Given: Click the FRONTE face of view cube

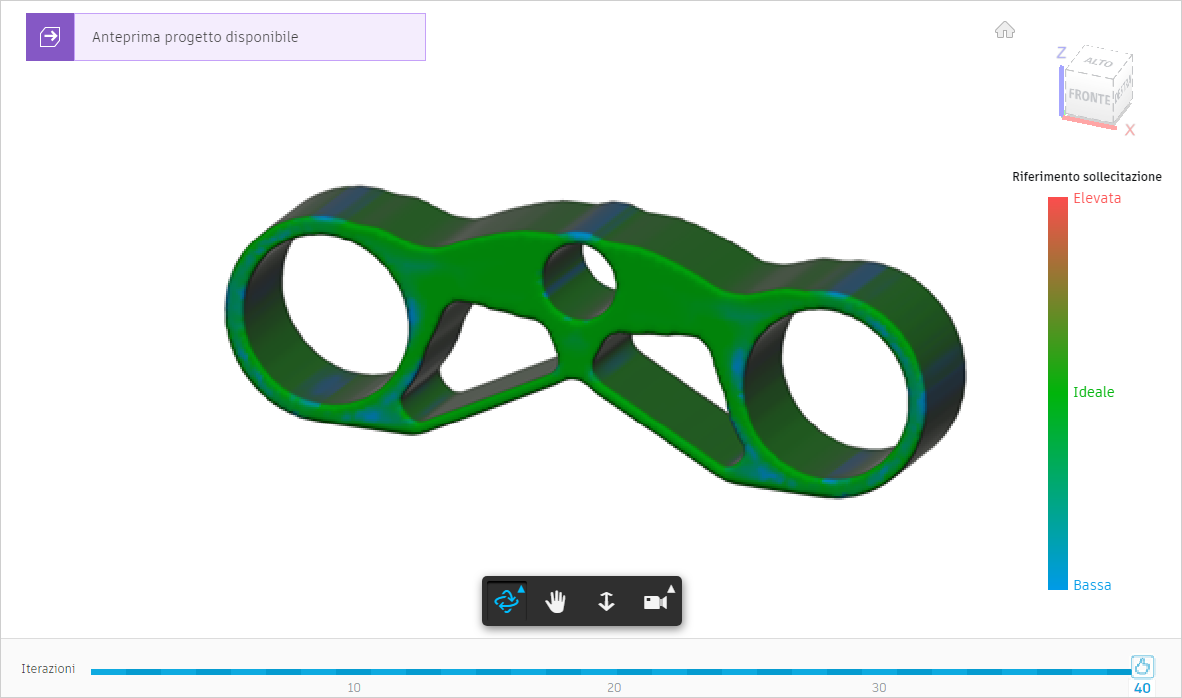Looking at the screenshot, I should coord(1089,96).
